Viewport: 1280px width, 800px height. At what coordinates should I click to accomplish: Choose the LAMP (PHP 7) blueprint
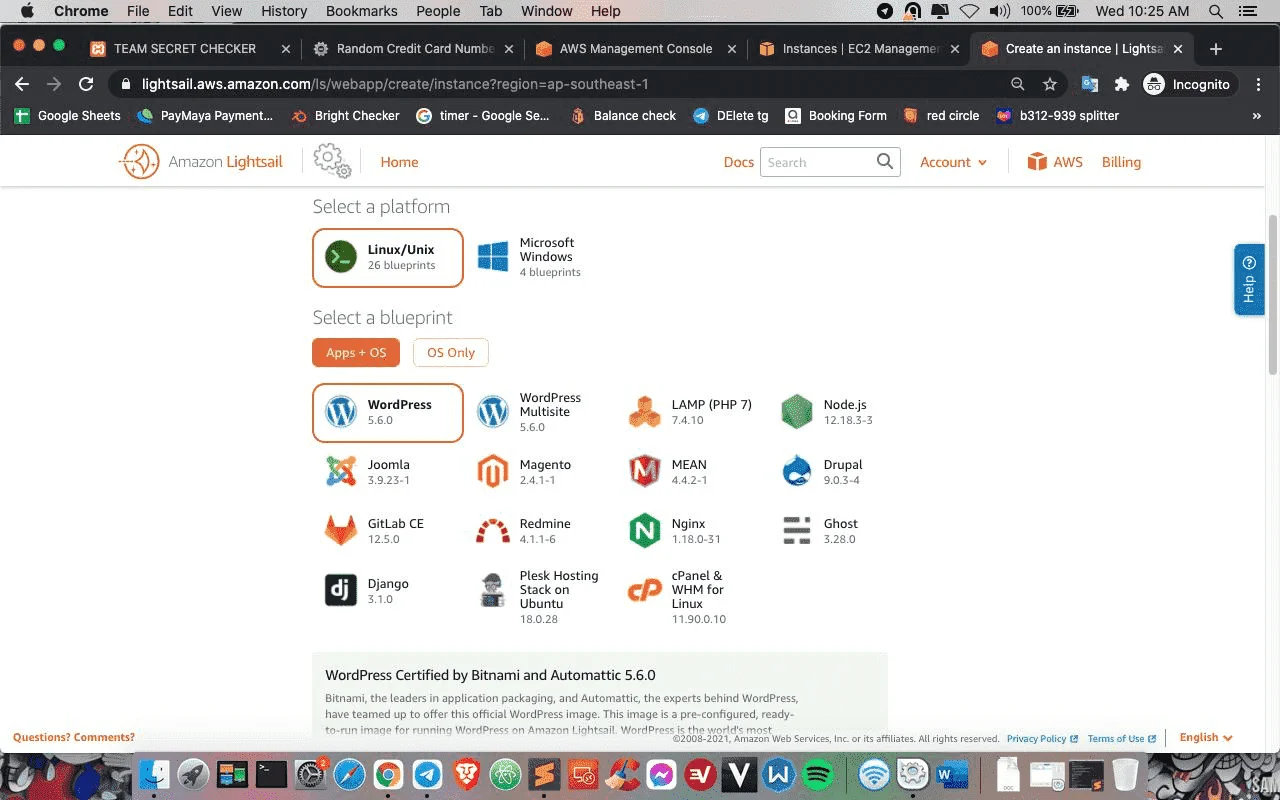coord(691,412)
